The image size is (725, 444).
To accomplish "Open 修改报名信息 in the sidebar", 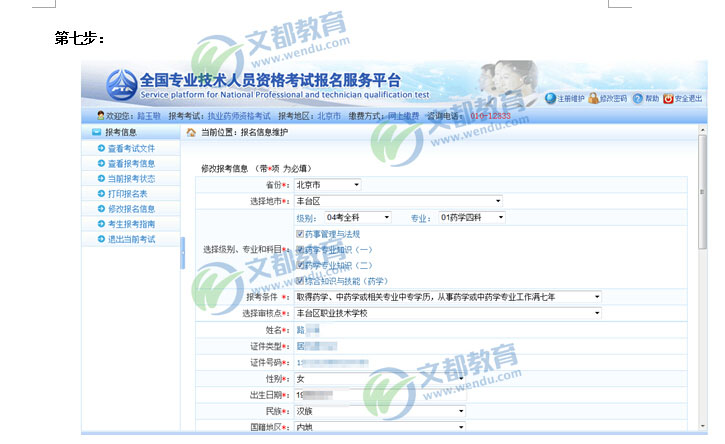I will [131, 209].
